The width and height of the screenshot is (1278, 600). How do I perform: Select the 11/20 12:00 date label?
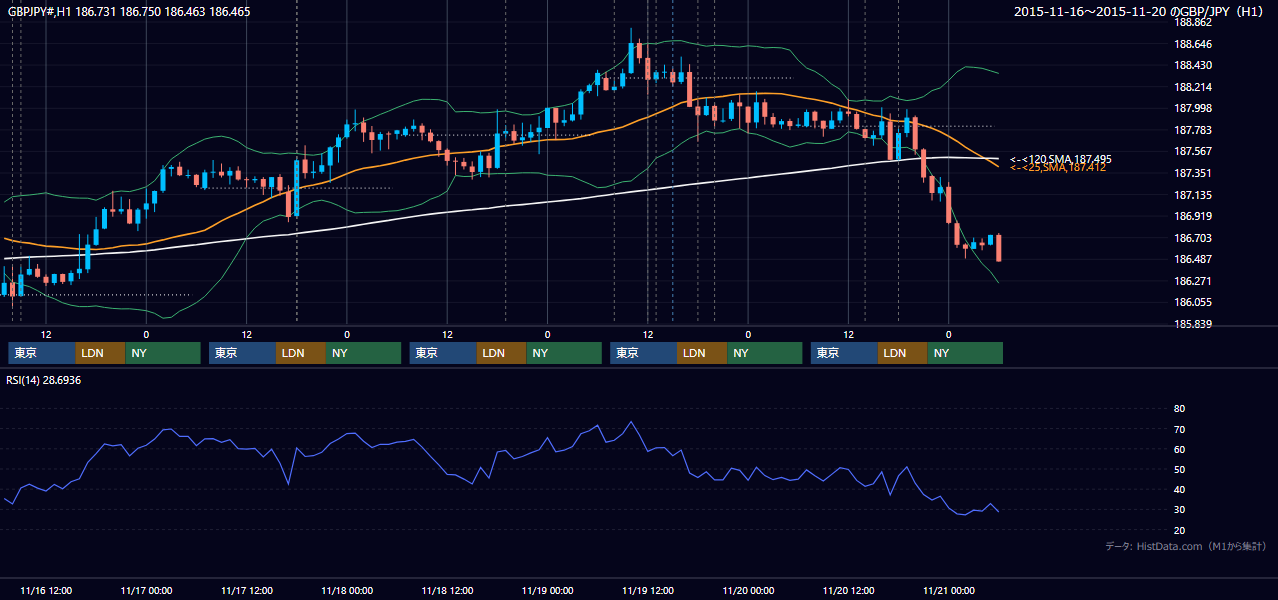(849, 591)
